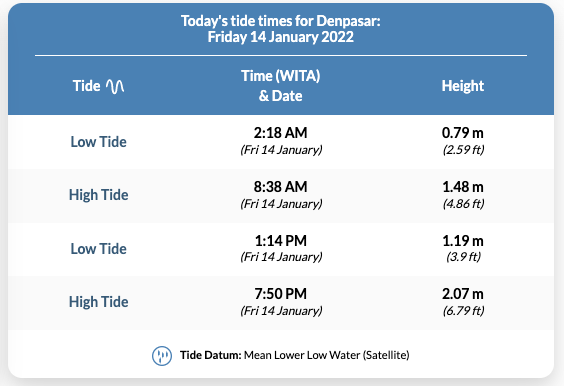This screenshot has width=564, height=386.
Task: Click the 8:38 AM time entry
Action: pos(281,187)
